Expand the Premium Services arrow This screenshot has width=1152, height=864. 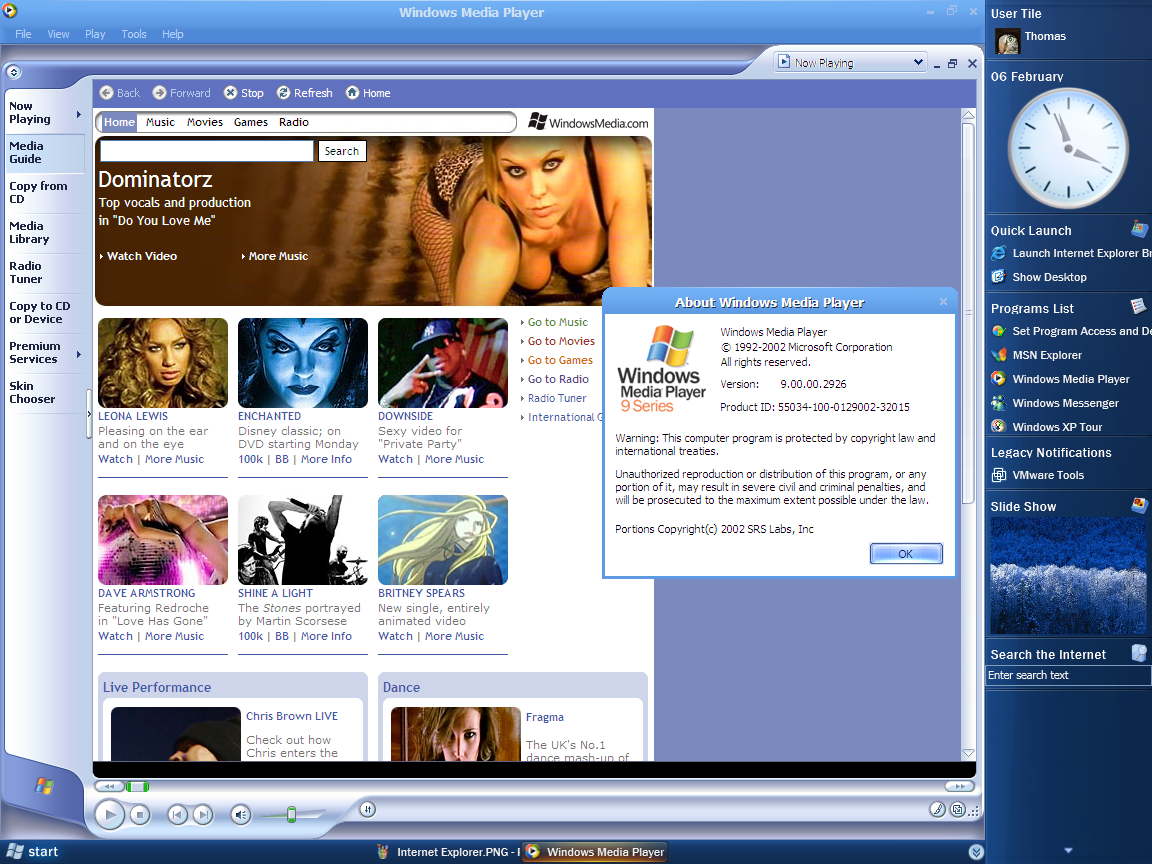click(x=78, y=355)
